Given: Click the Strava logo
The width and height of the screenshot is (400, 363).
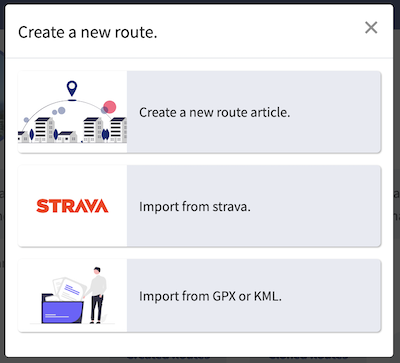Looking at the screenshot, I should tap(72, 206).
